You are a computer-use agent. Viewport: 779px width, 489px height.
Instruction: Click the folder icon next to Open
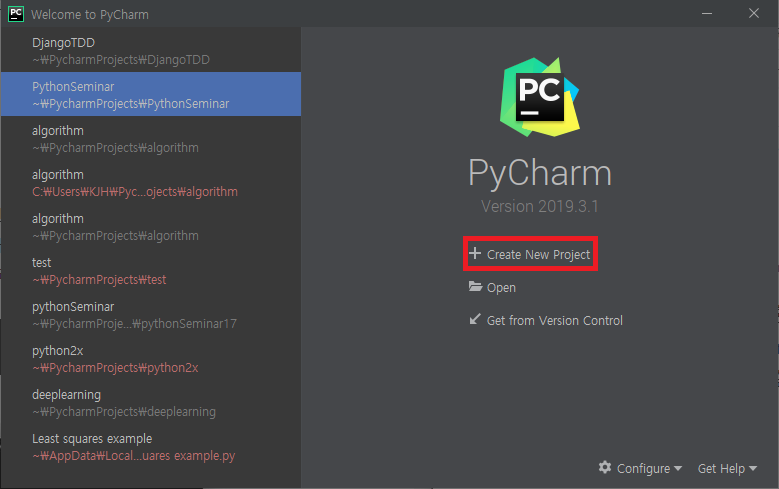[x=475, y=287]
